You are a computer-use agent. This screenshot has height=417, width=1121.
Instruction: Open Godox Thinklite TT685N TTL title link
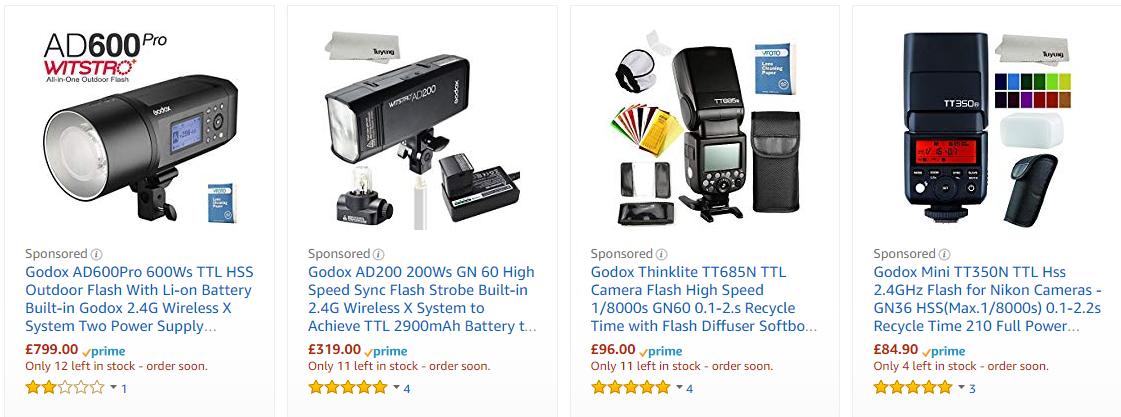pos(704,299)
